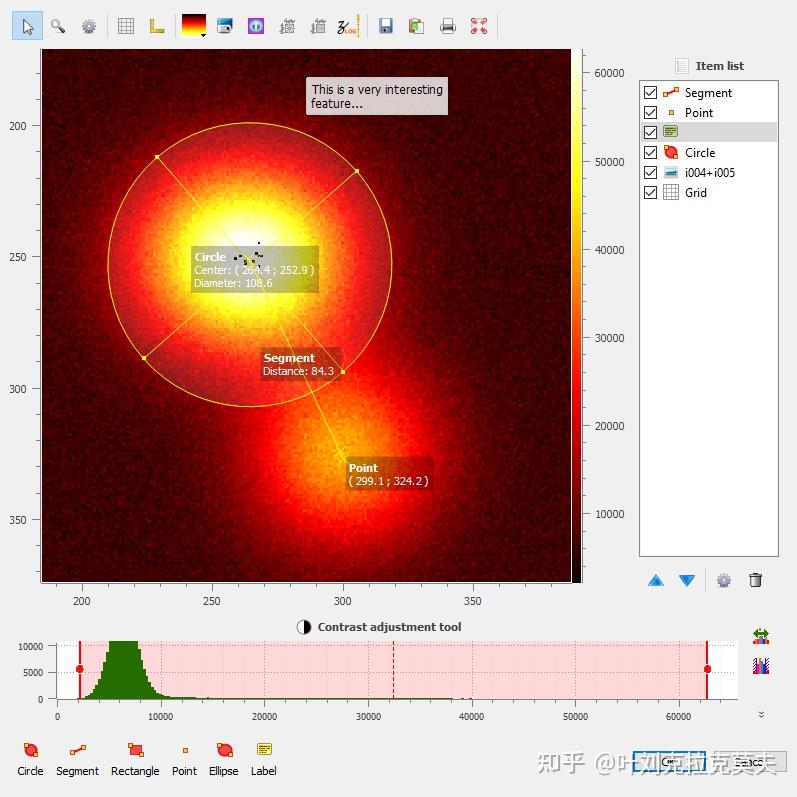
Task: Click the 'This is a very interesting feature' label
Action: [377, 96]
